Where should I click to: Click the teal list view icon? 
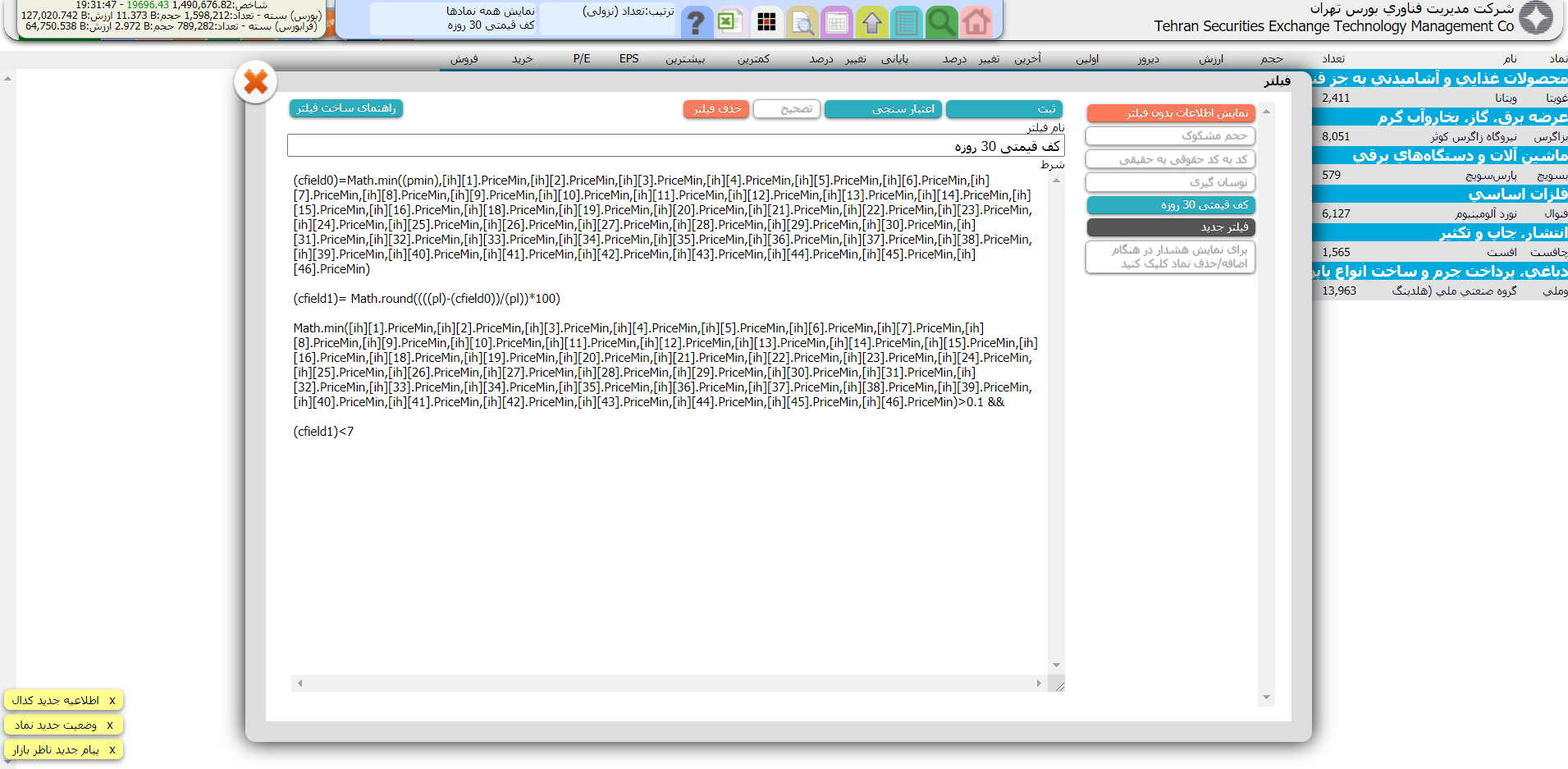(x=907, y=22)
